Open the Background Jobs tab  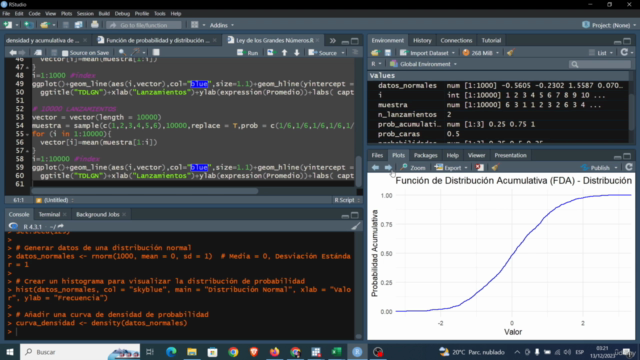point(98,214)
